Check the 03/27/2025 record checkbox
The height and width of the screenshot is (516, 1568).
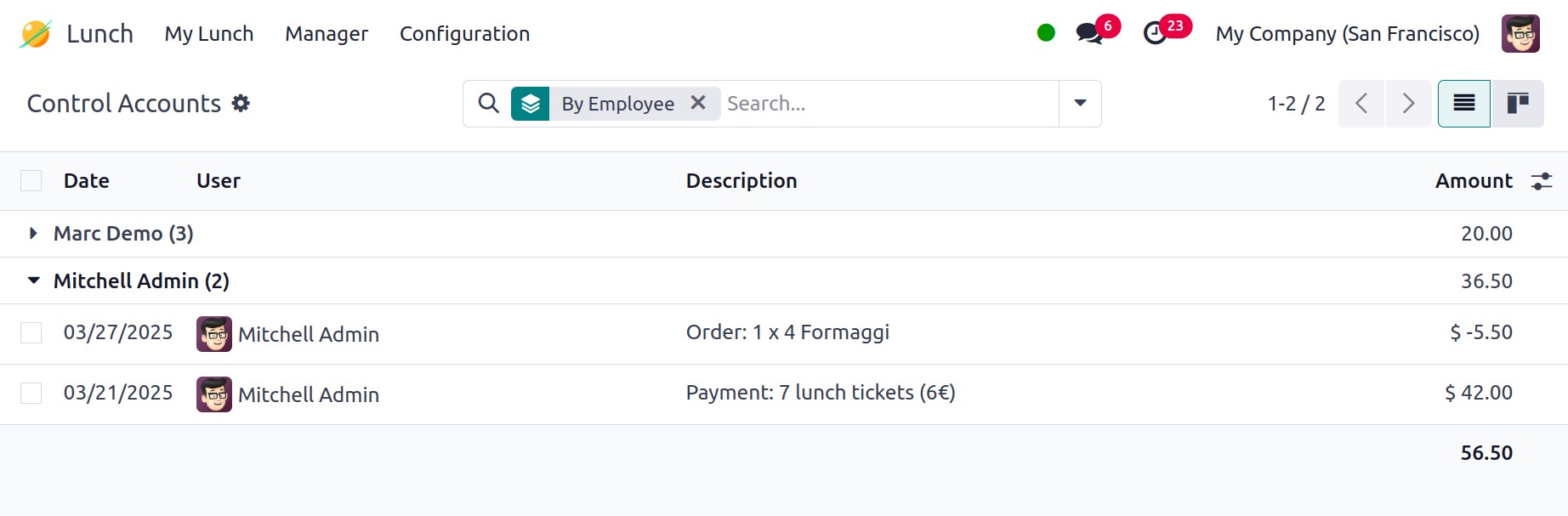click(x=31, y=332)
